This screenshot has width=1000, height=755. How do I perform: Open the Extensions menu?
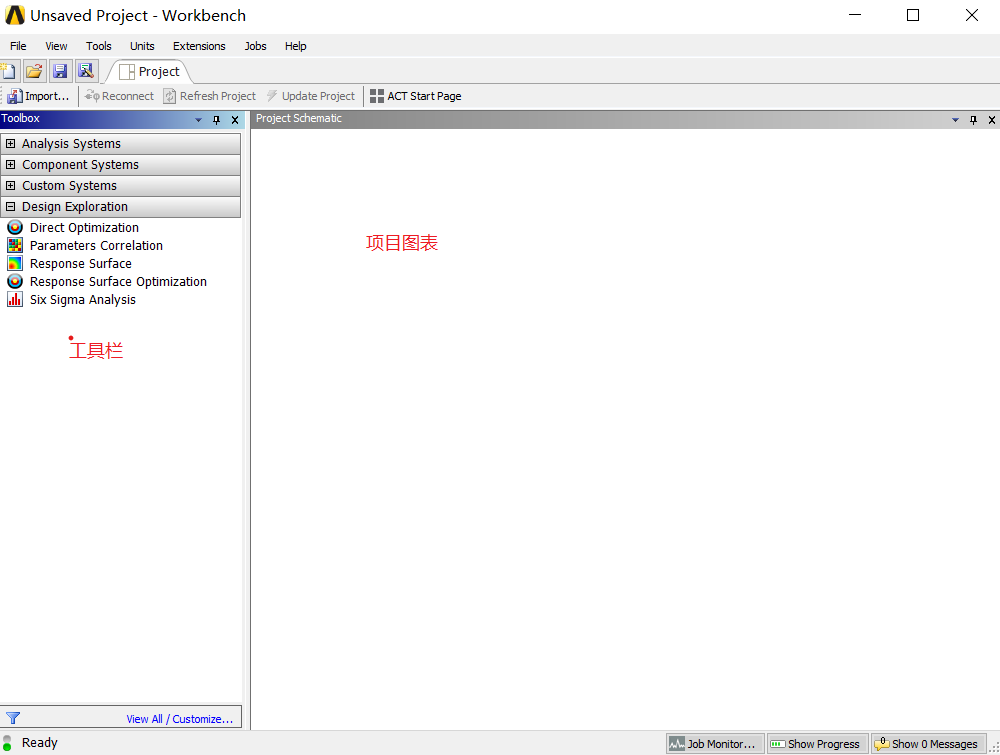(x=199, y=46)
